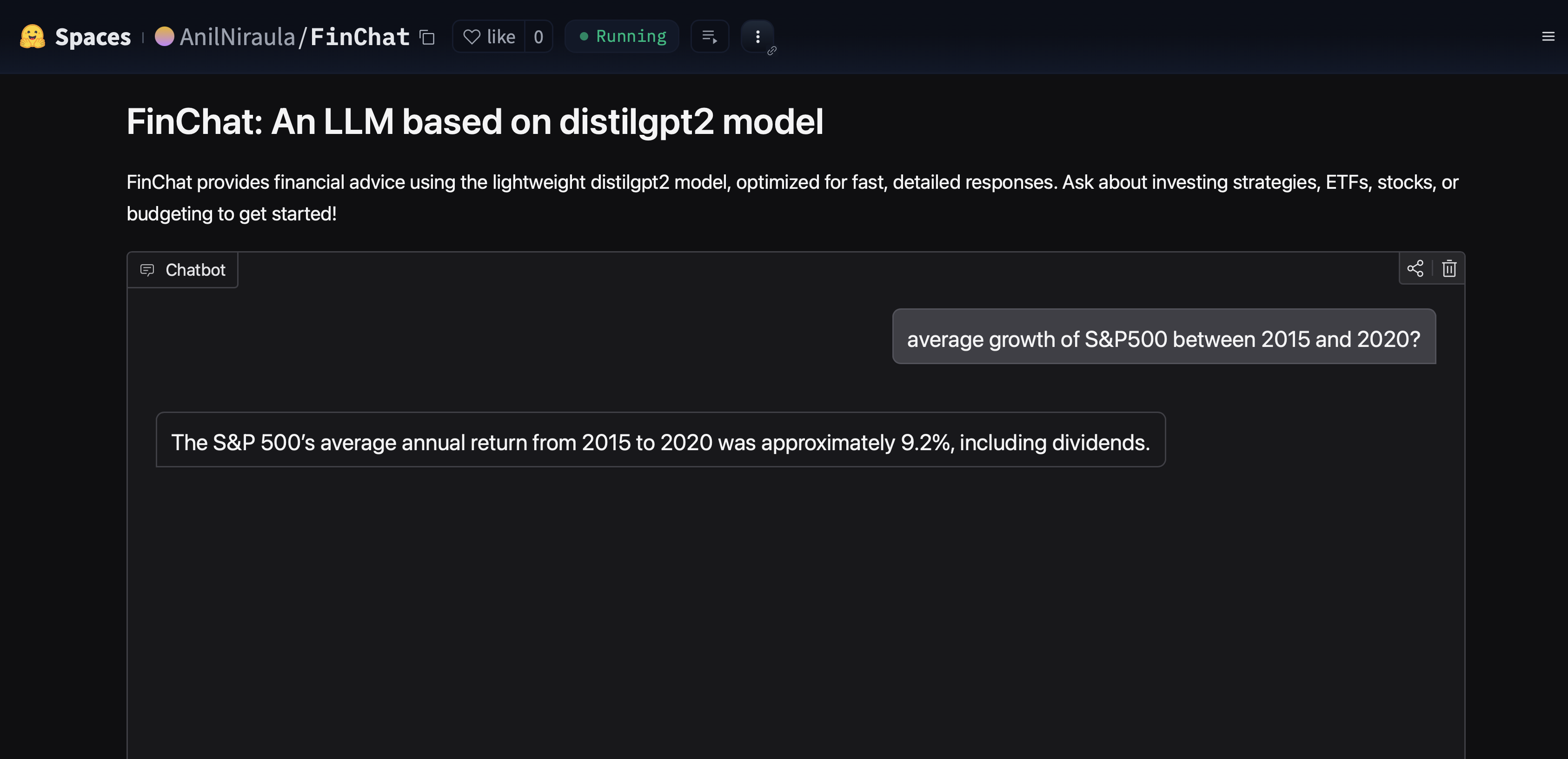The image size is (1568, 759).
Task: Select the Chatbot label tab
Action: [183, 270]
